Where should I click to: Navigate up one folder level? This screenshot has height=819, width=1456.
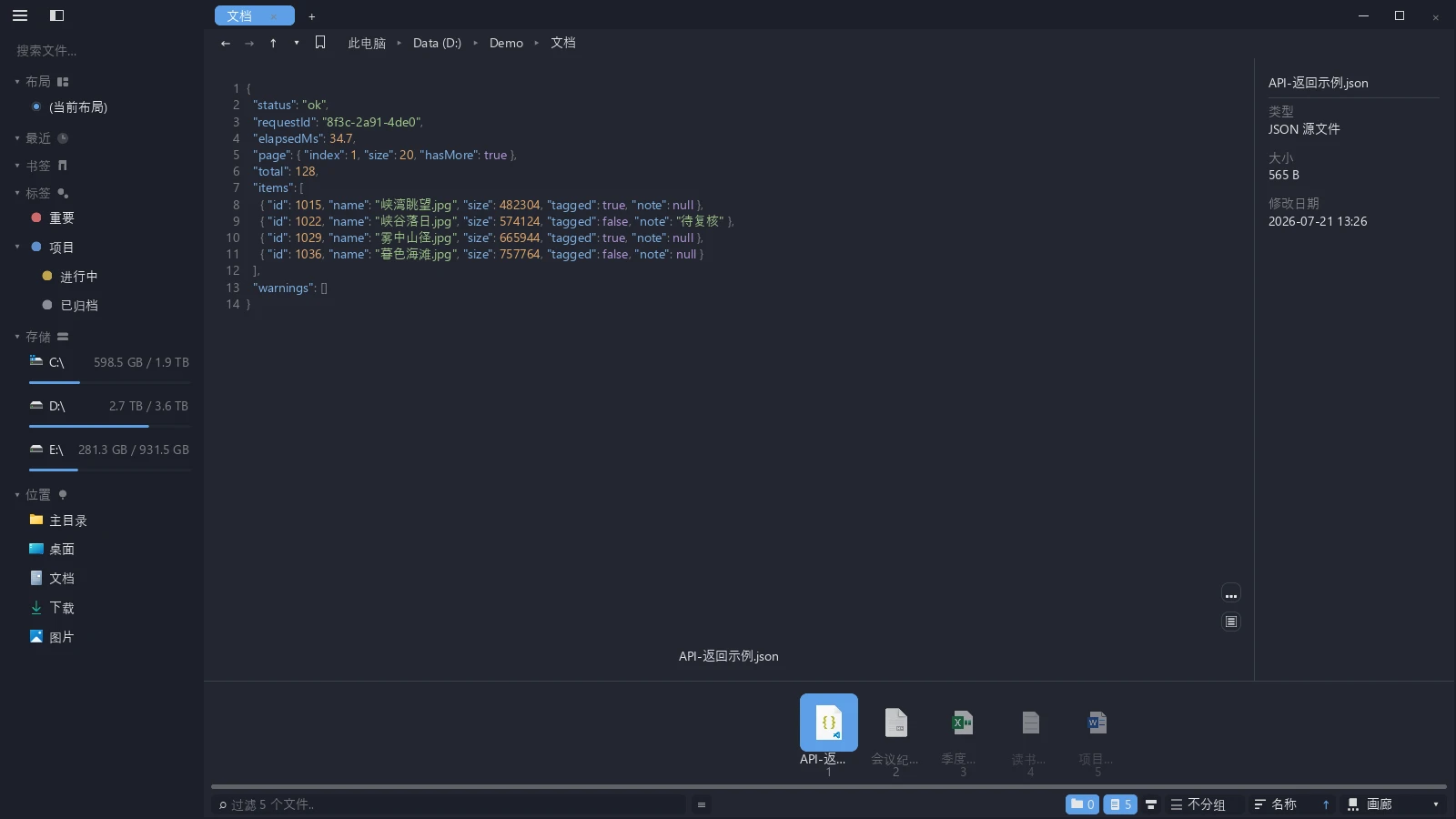pyautogui.click(x=273, y=43)
